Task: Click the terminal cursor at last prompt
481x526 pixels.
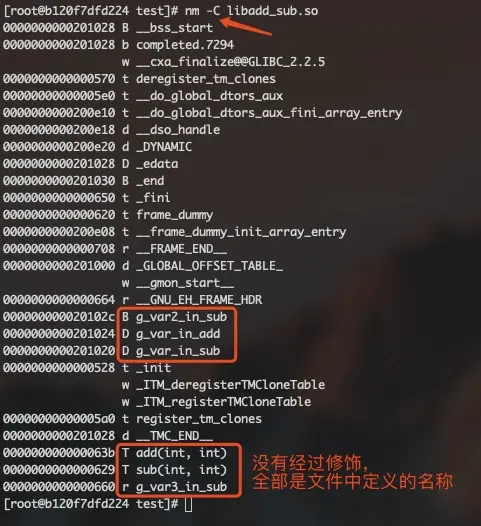Action: coord(189,504)
